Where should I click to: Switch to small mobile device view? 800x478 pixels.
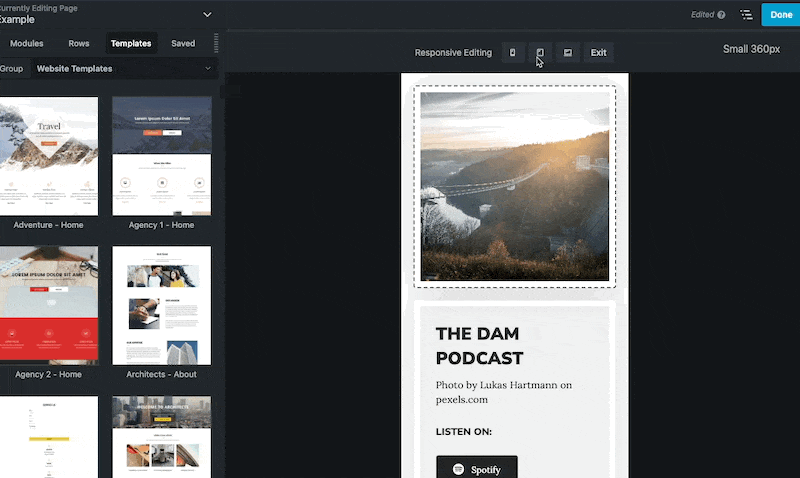click(x=512, y=53)
